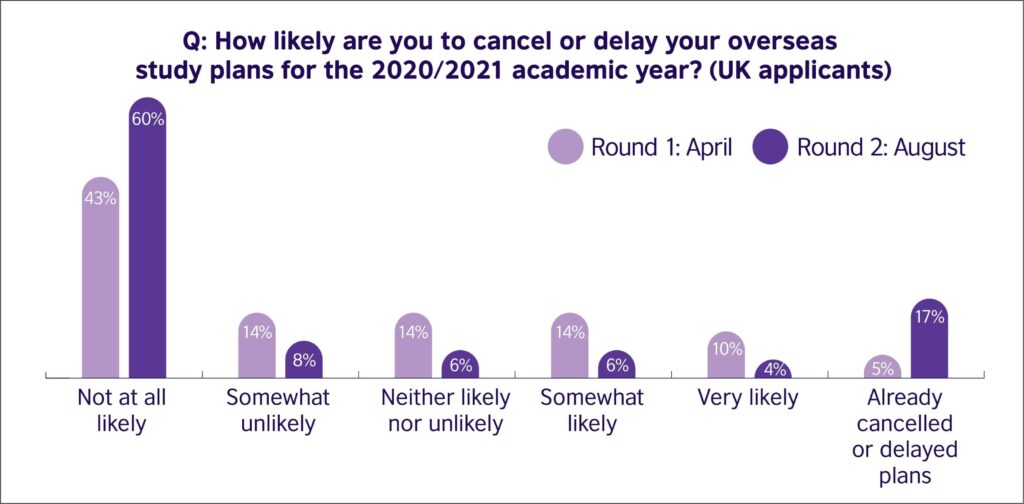Select the 6% bar above "Somewhat likely"
This screenshot has width=1024, height=504.
tap(617, 365)
